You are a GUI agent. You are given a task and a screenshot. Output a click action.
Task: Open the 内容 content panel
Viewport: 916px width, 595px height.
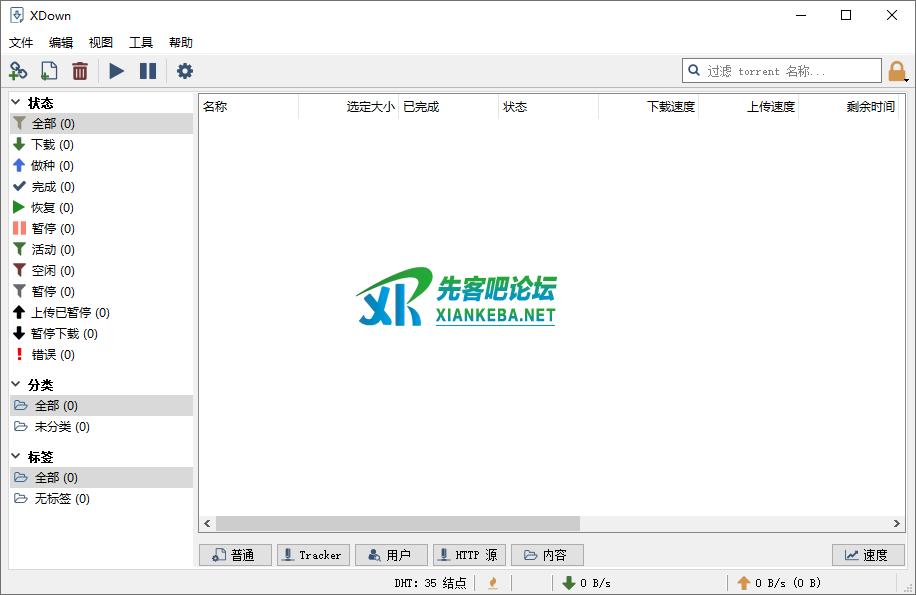click(547, 555)
